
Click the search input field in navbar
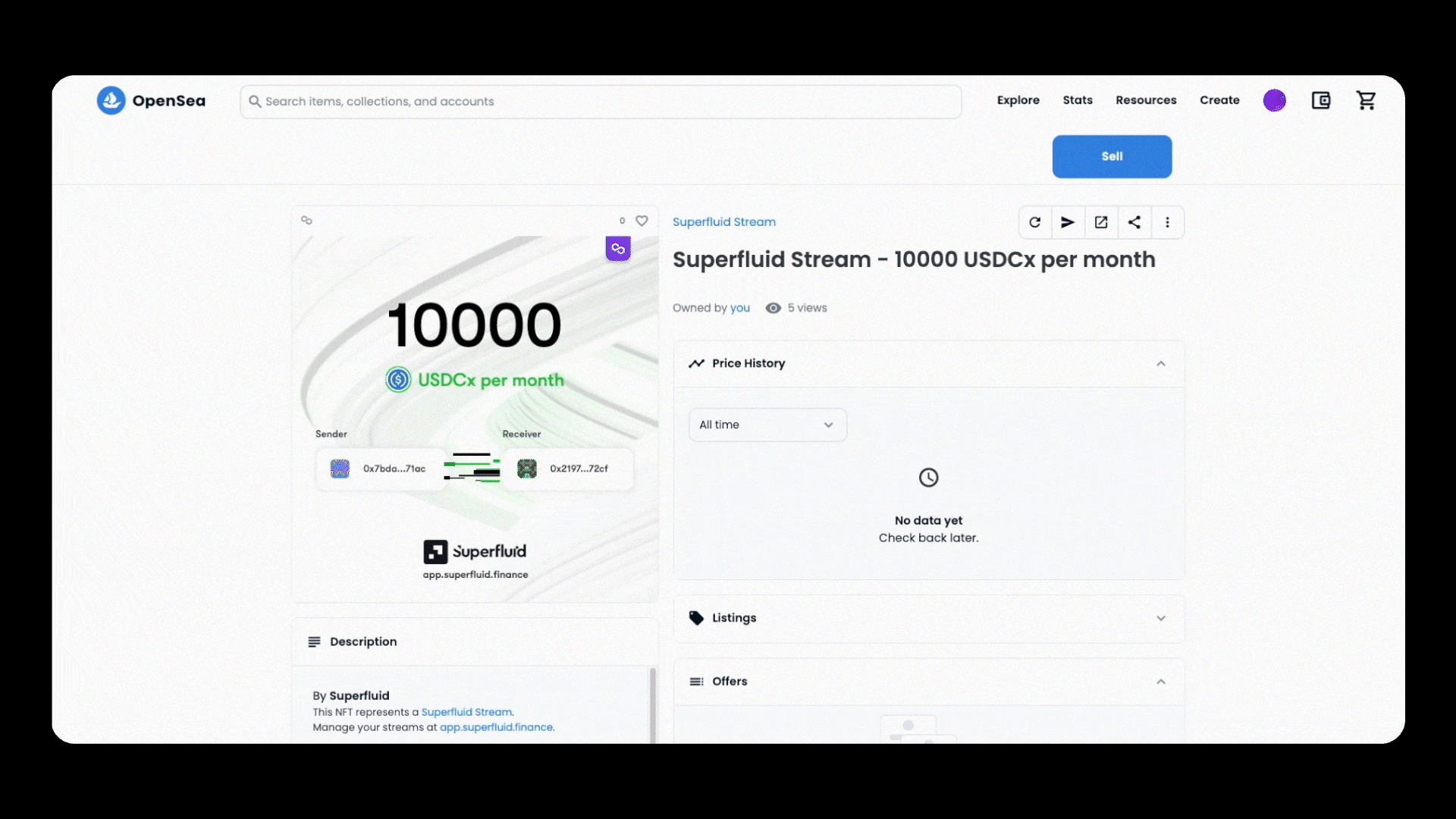coord(600,100)
